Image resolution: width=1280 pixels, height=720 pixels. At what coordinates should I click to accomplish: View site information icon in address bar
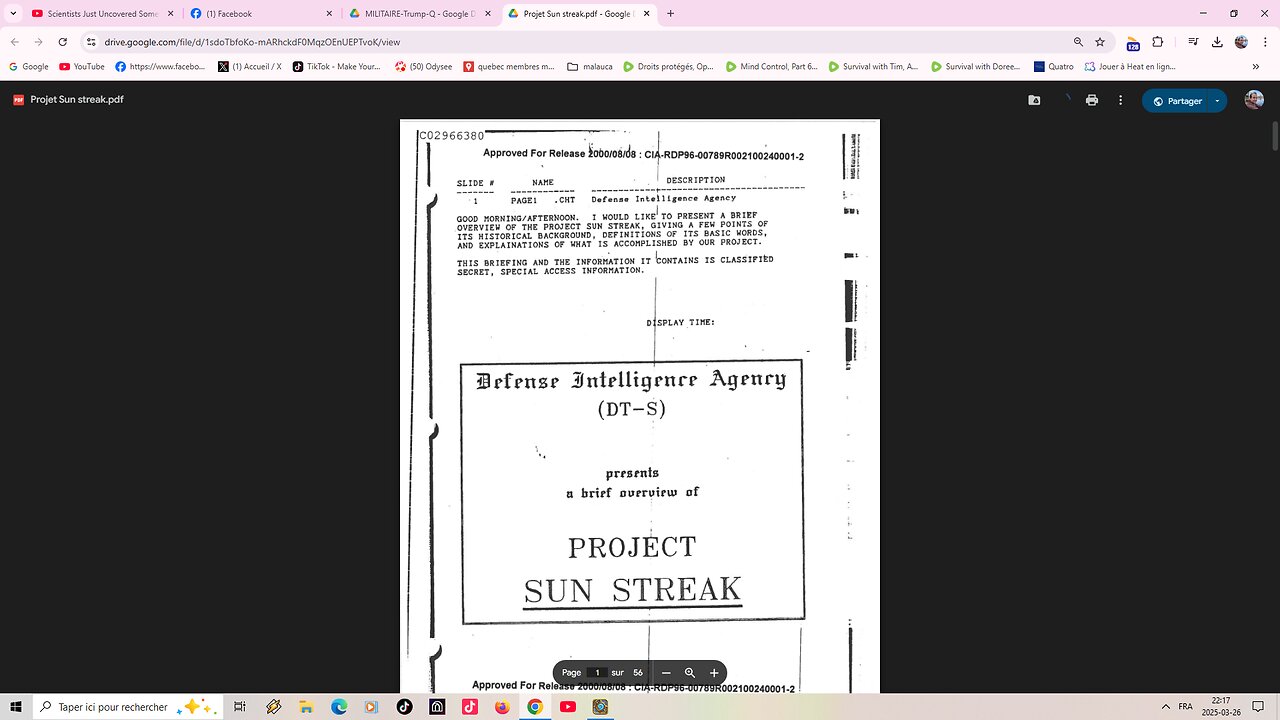91,42
